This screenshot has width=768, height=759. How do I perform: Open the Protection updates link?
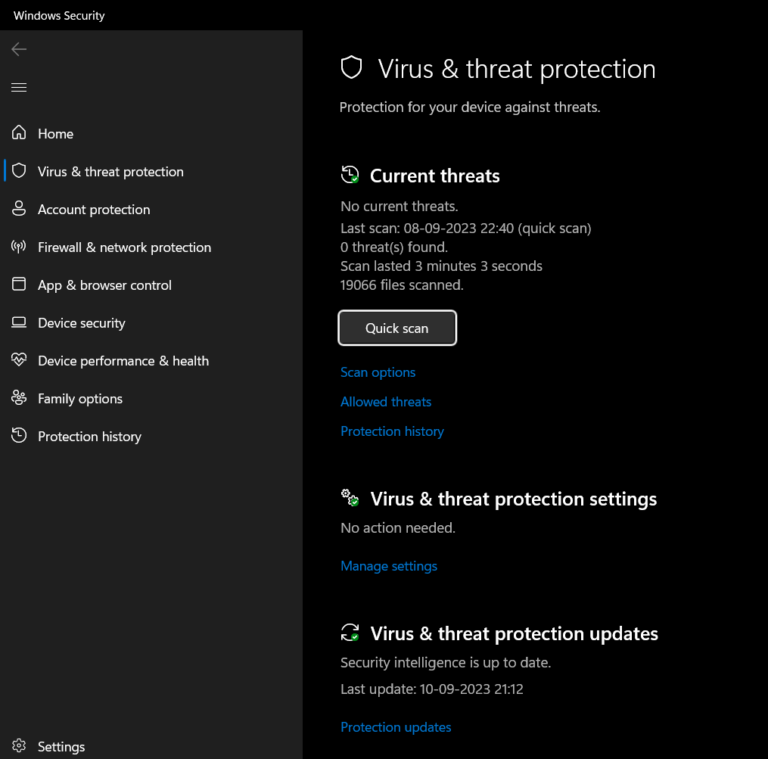point(396,727)
